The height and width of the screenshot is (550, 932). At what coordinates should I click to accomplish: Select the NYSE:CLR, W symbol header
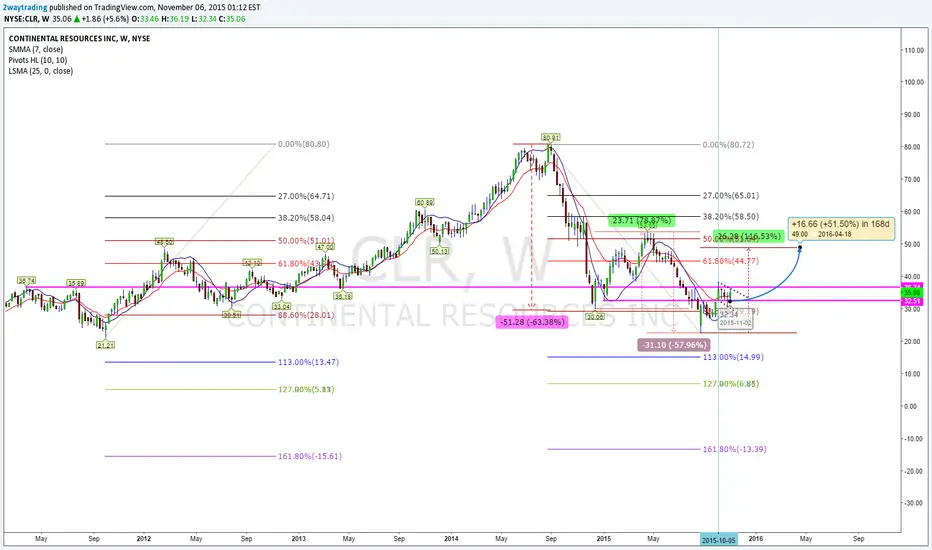(x=26, y=18)
